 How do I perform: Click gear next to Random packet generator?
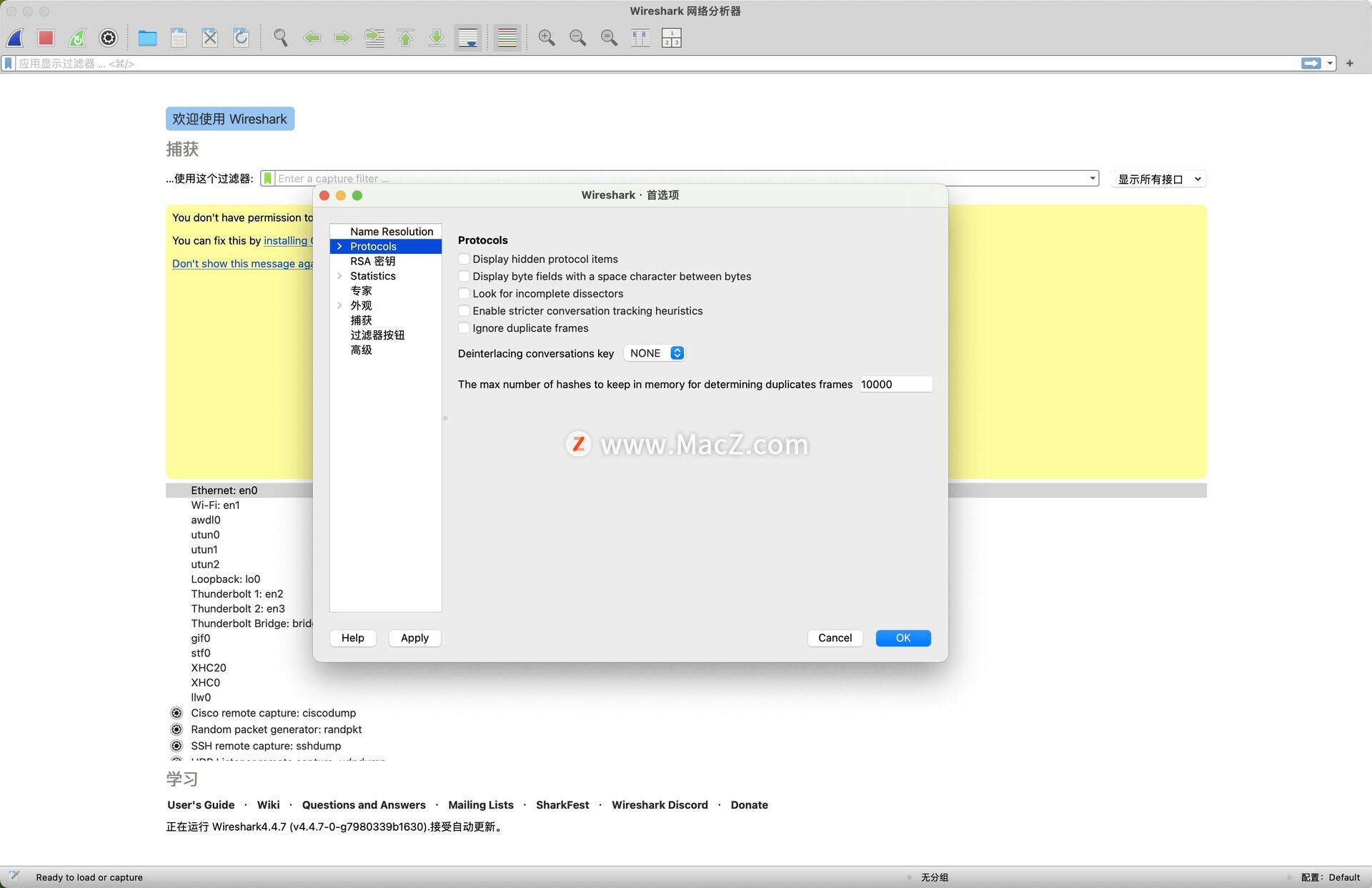coord(177,729)
